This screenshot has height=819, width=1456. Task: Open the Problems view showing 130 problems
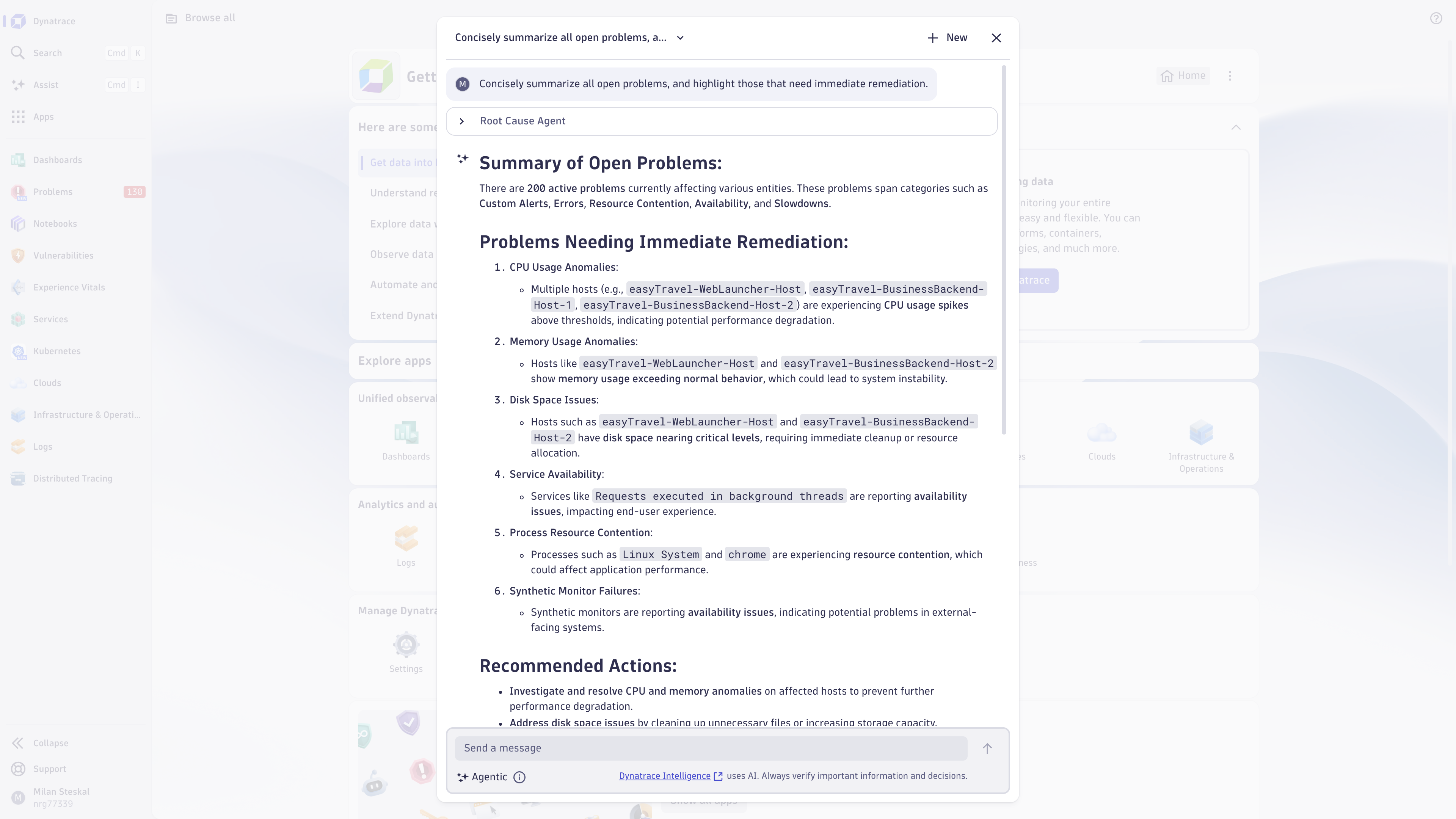[53, 191]
